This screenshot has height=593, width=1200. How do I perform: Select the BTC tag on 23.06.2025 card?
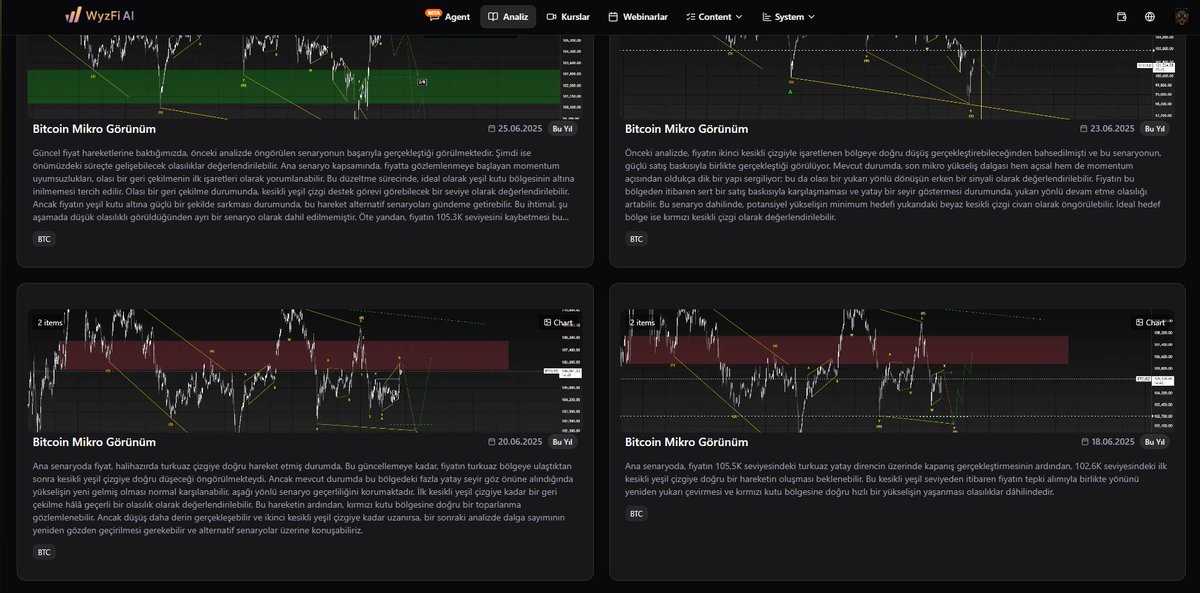(636, 239)
